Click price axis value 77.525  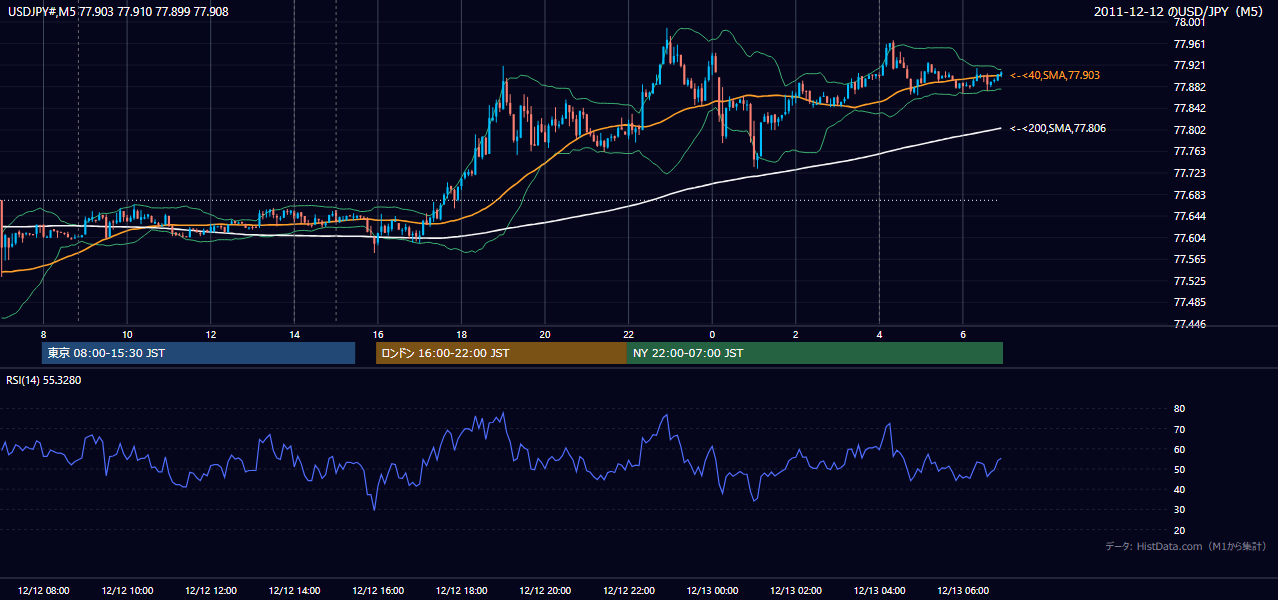(1189, 281)
